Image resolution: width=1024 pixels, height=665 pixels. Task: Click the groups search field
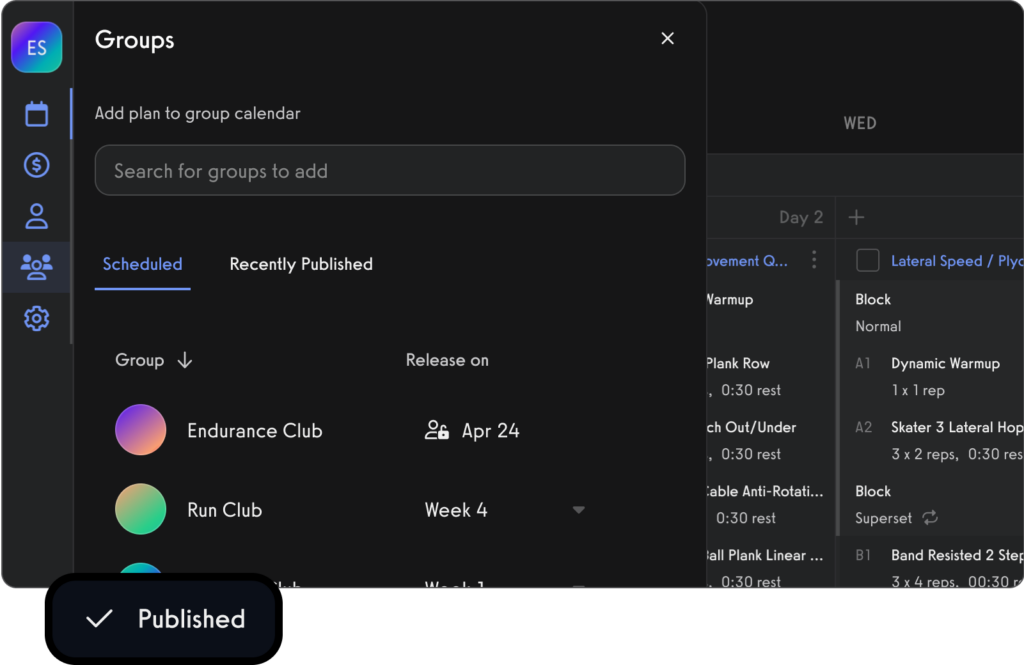[x=390, y=170]
